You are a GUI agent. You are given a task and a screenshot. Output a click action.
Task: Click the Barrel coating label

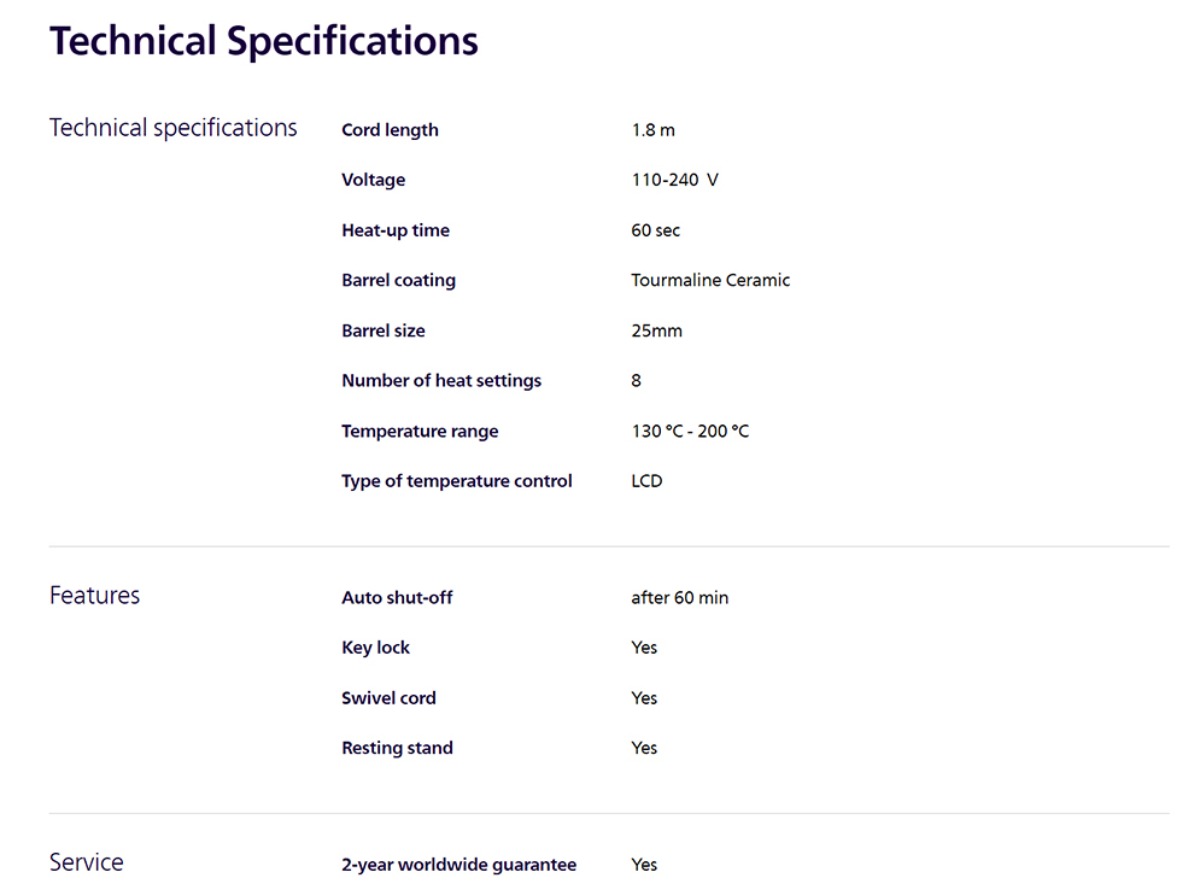click(x=399, y=280)
